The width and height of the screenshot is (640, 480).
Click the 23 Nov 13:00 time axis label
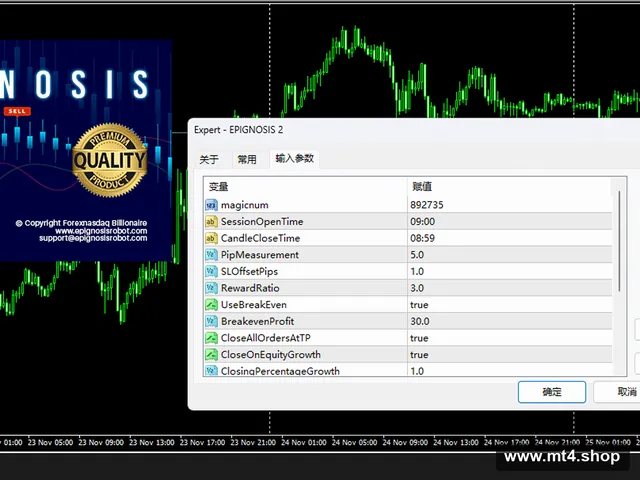coord(151,442)
